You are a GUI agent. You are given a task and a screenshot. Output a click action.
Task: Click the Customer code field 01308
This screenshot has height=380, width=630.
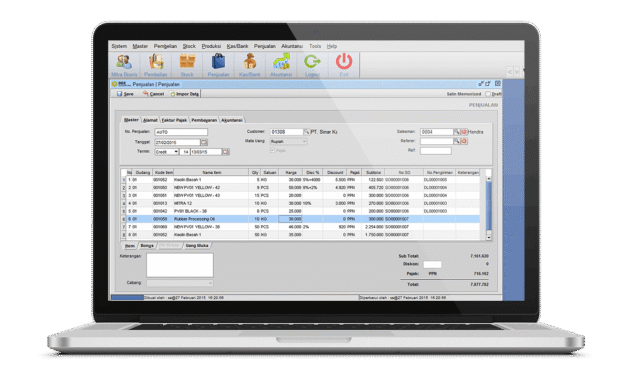pos(286,132)
